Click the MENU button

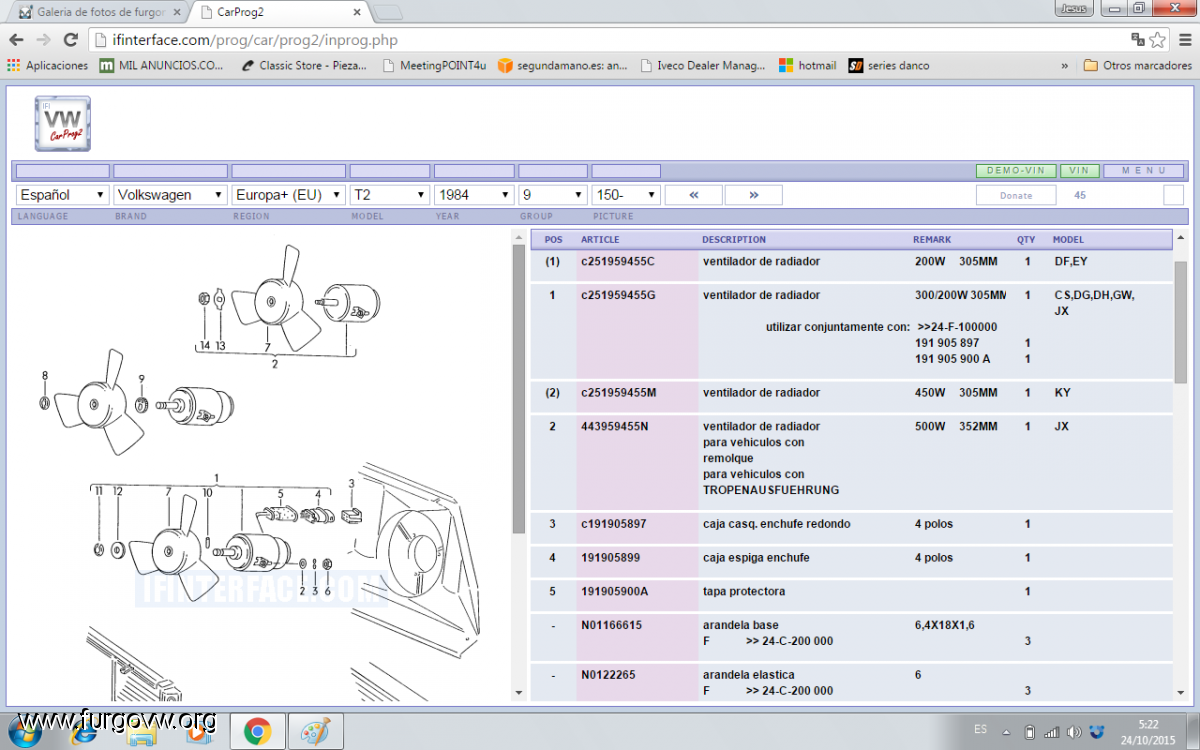pos(1144,171)
